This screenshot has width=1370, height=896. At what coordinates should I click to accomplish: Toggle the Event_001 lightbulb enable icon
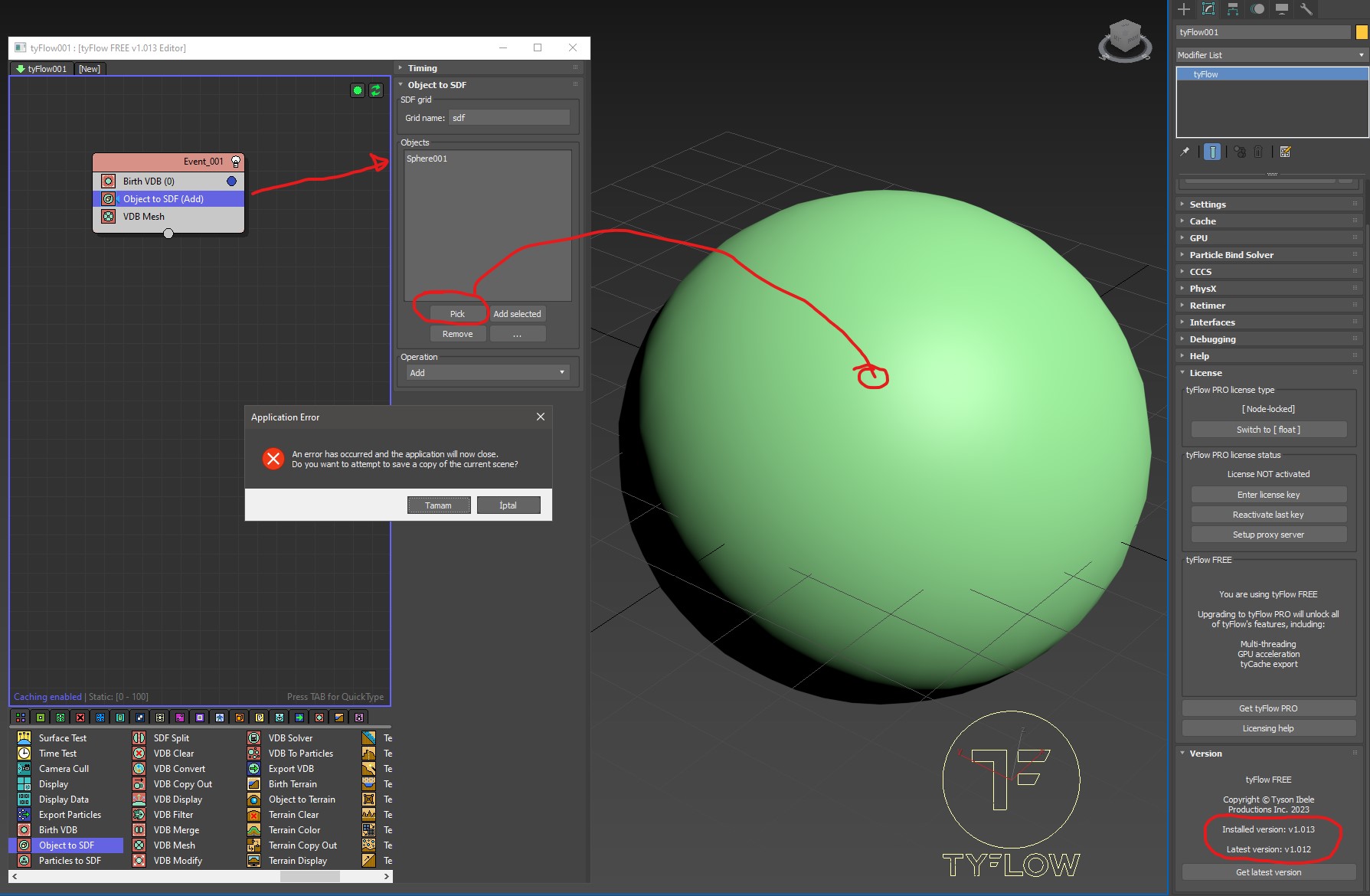[236, 162]
